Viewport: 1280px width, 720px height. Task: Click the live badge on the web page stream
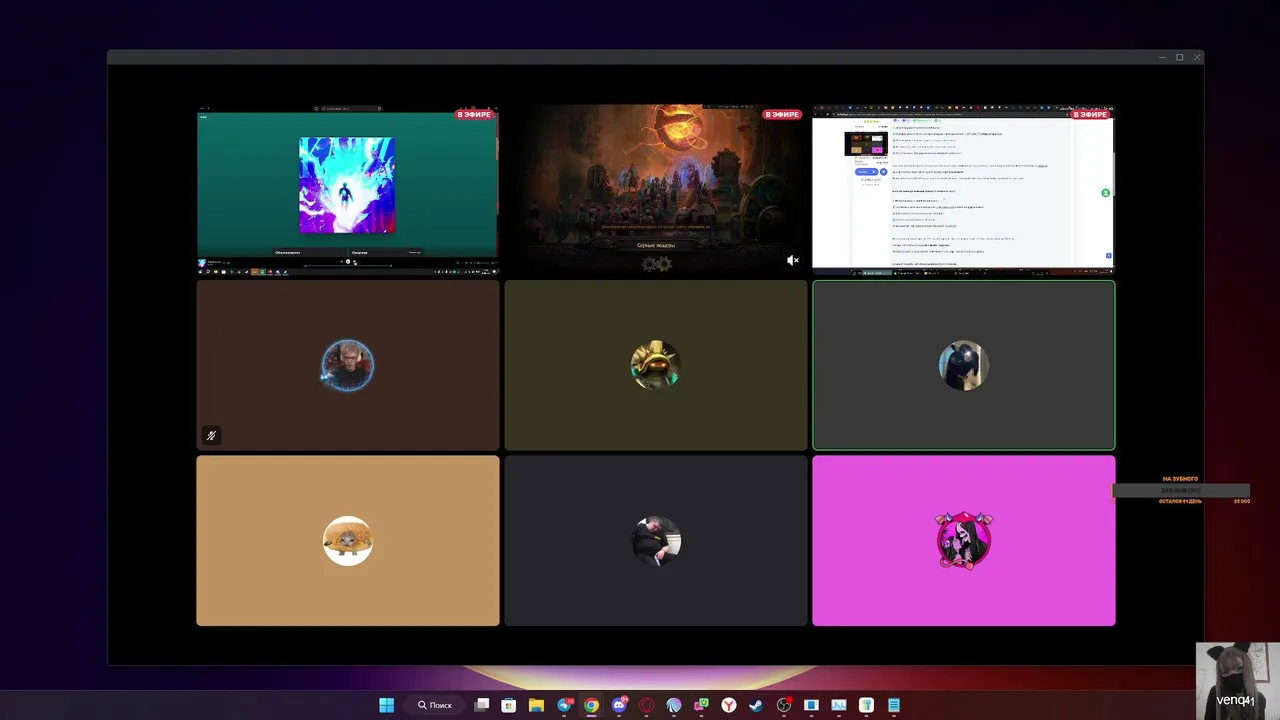coord(1090,114)
